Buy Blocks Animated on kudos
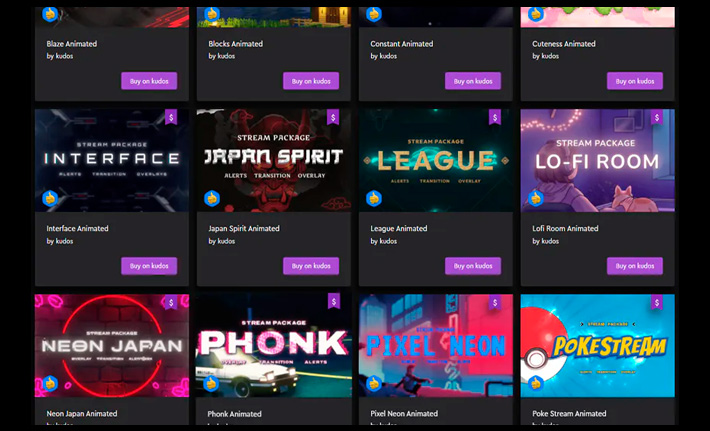 [x=311, y=81]
